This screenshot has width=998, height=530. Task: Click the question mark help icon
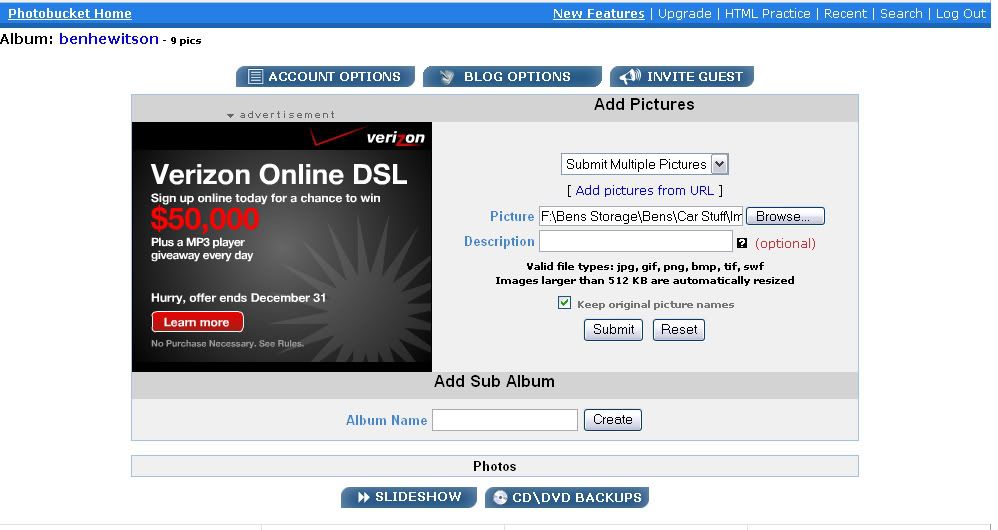[x=741, y=242]
